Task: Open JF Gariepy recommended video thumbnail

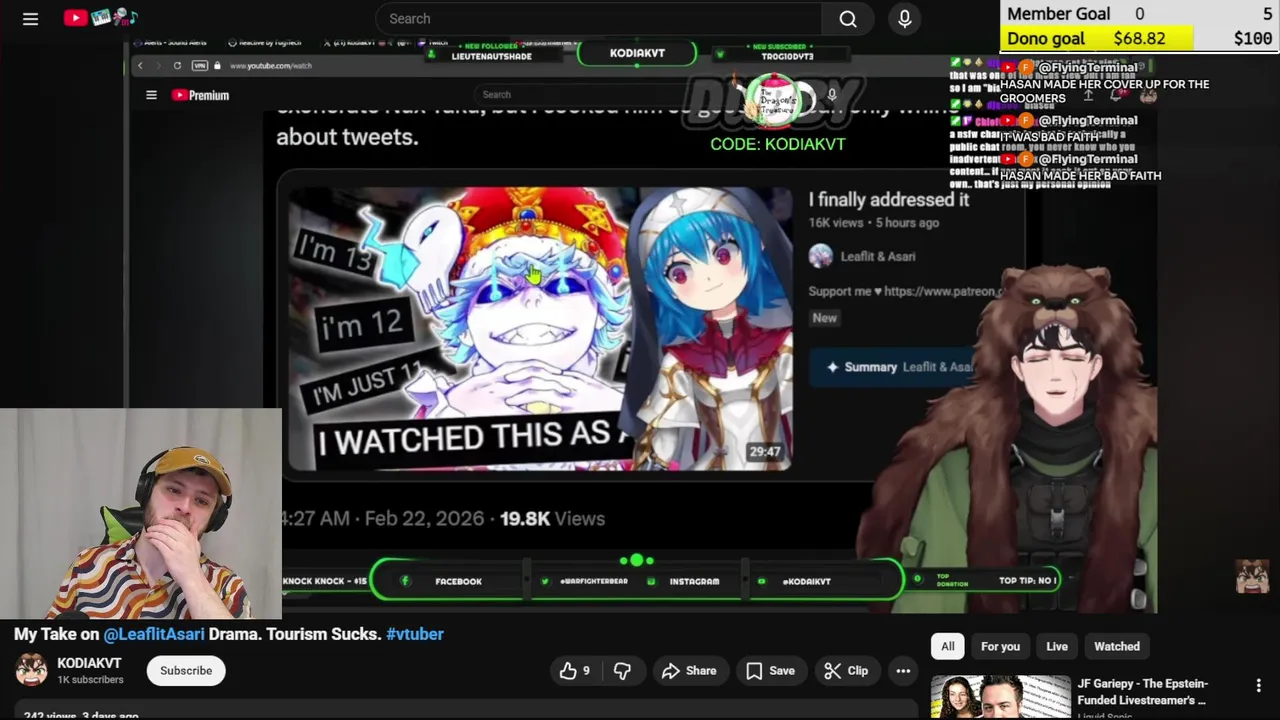Action: click(1000, 697)
